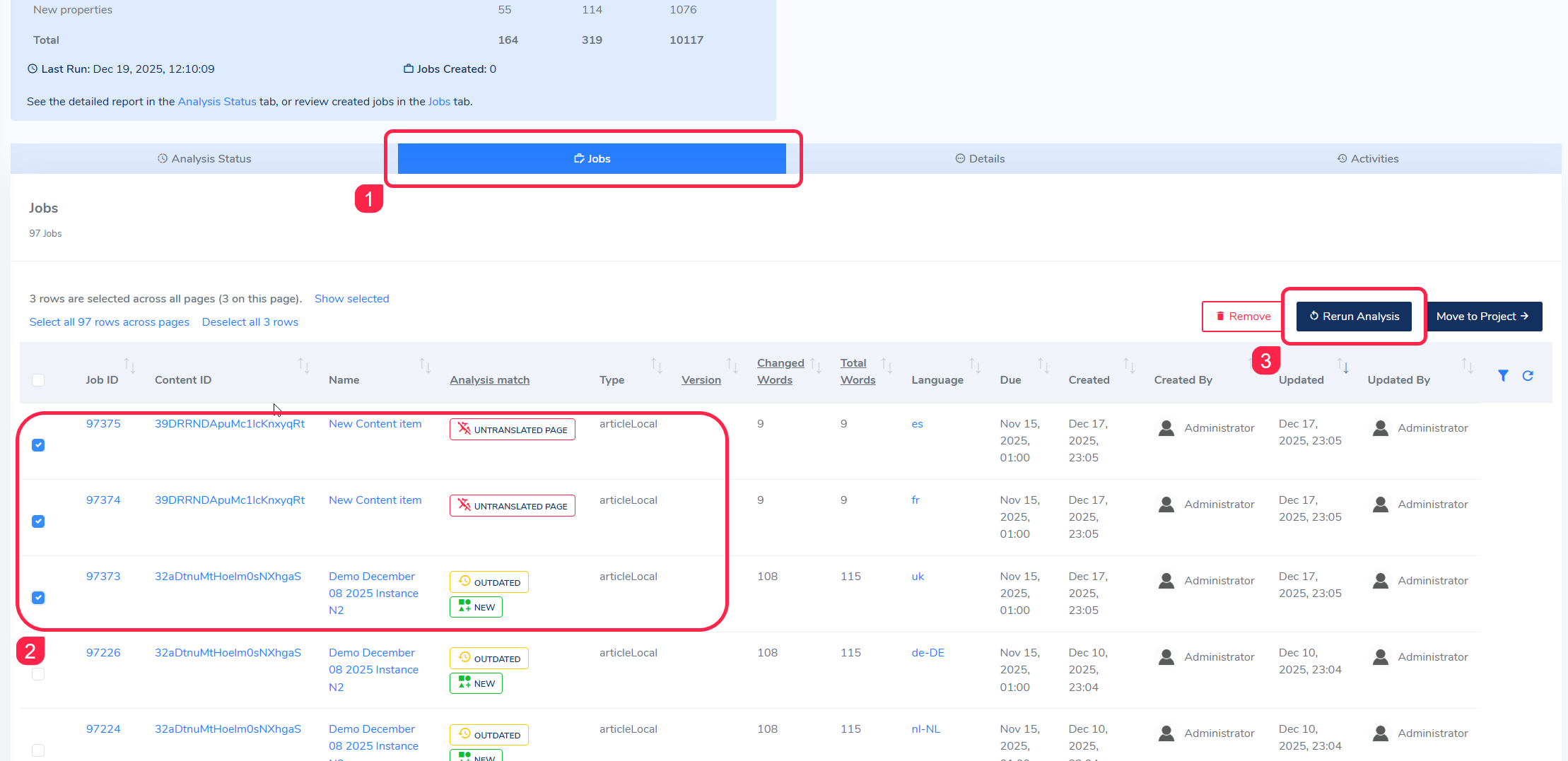Sort by Due column arrows
Viewport: 1568px width, 761px height.
(1043, 365)
